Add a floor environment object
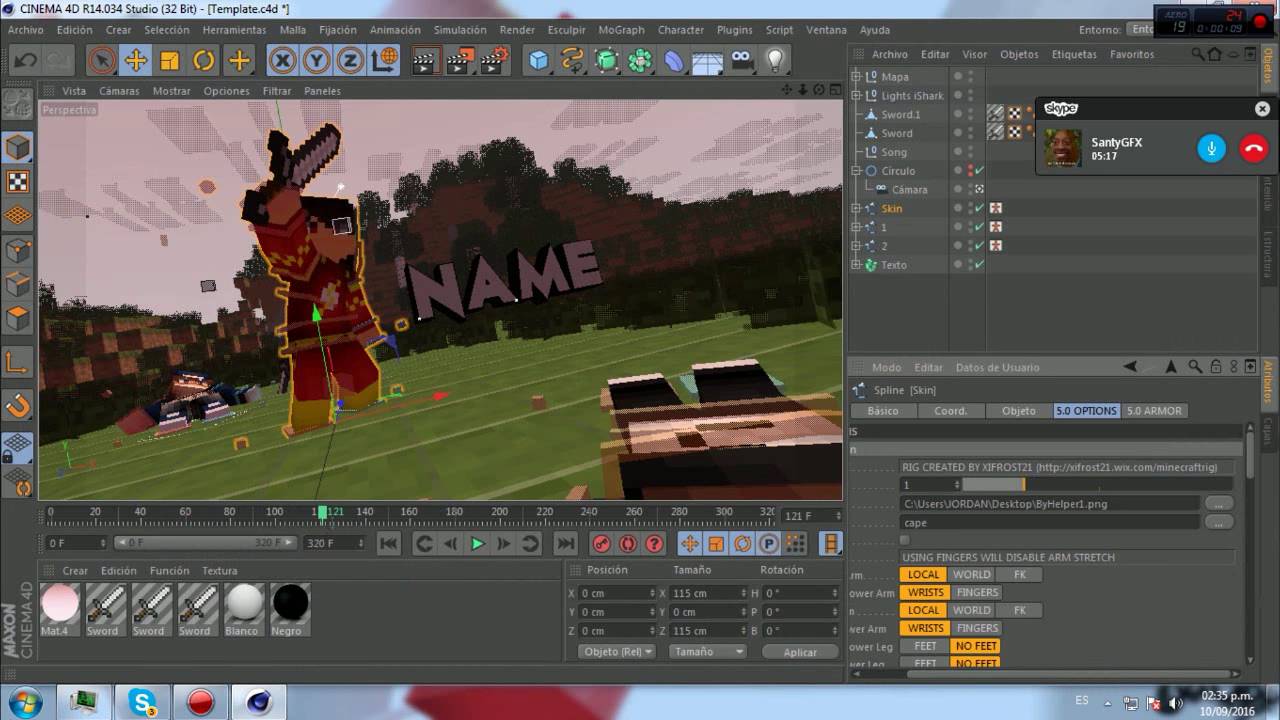 708,61
